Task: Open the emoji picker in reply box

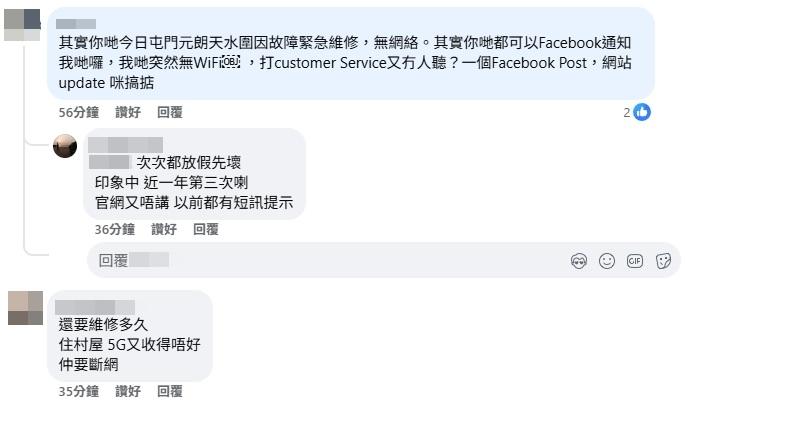Action: [x=607, y=261]
